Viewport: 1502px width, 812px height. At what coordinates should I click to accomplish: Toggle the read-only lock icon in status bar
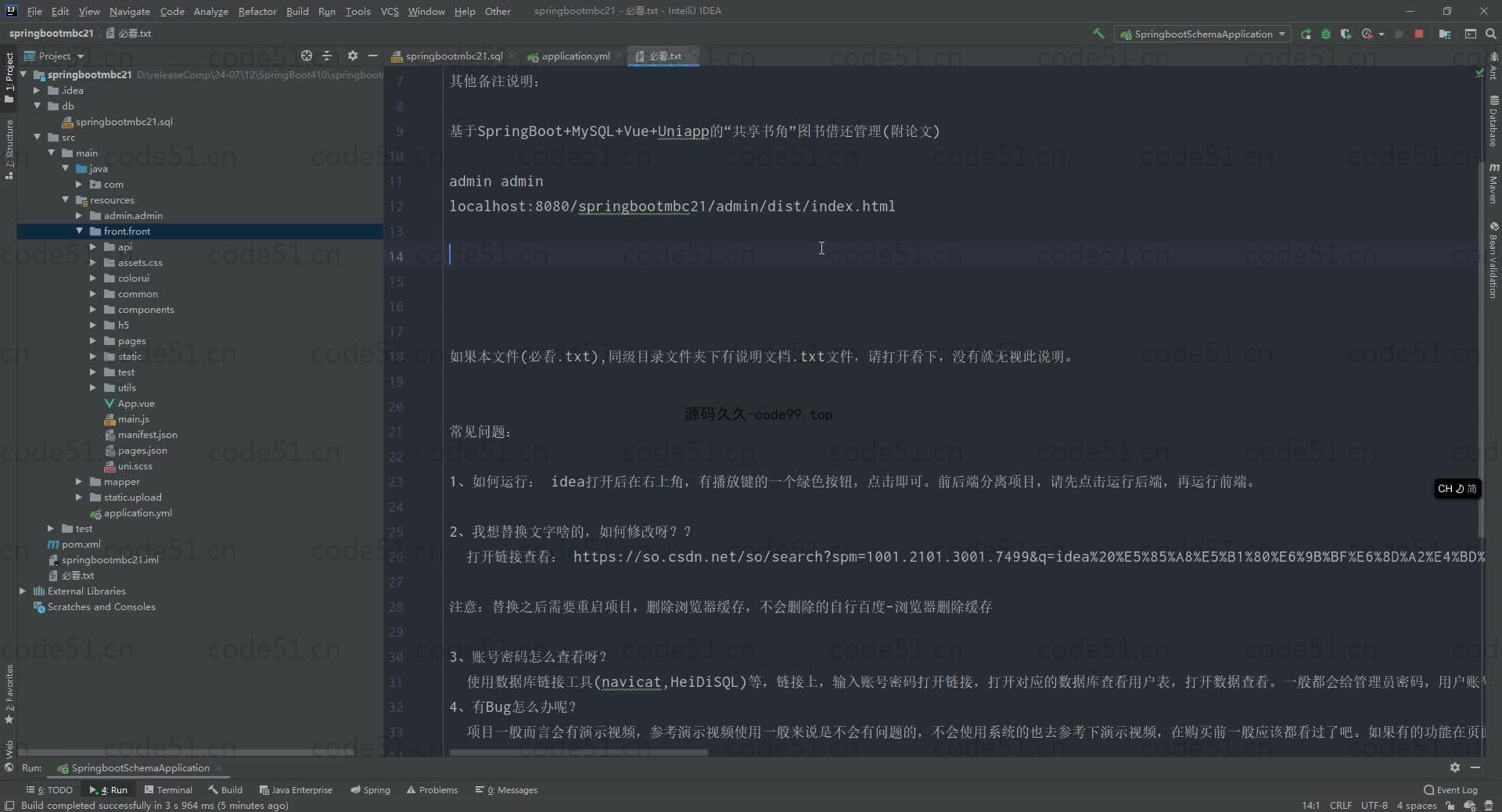pyautogui.click(x=1450, y=805)
